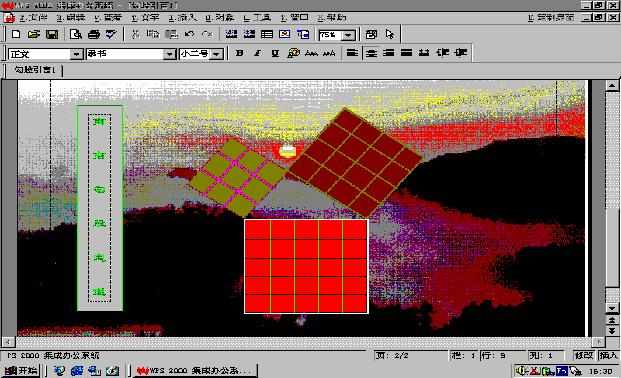The width and height of the screenshot is (621, 378).
Task: Open print preview with magnifier icon
Action: 75,34
